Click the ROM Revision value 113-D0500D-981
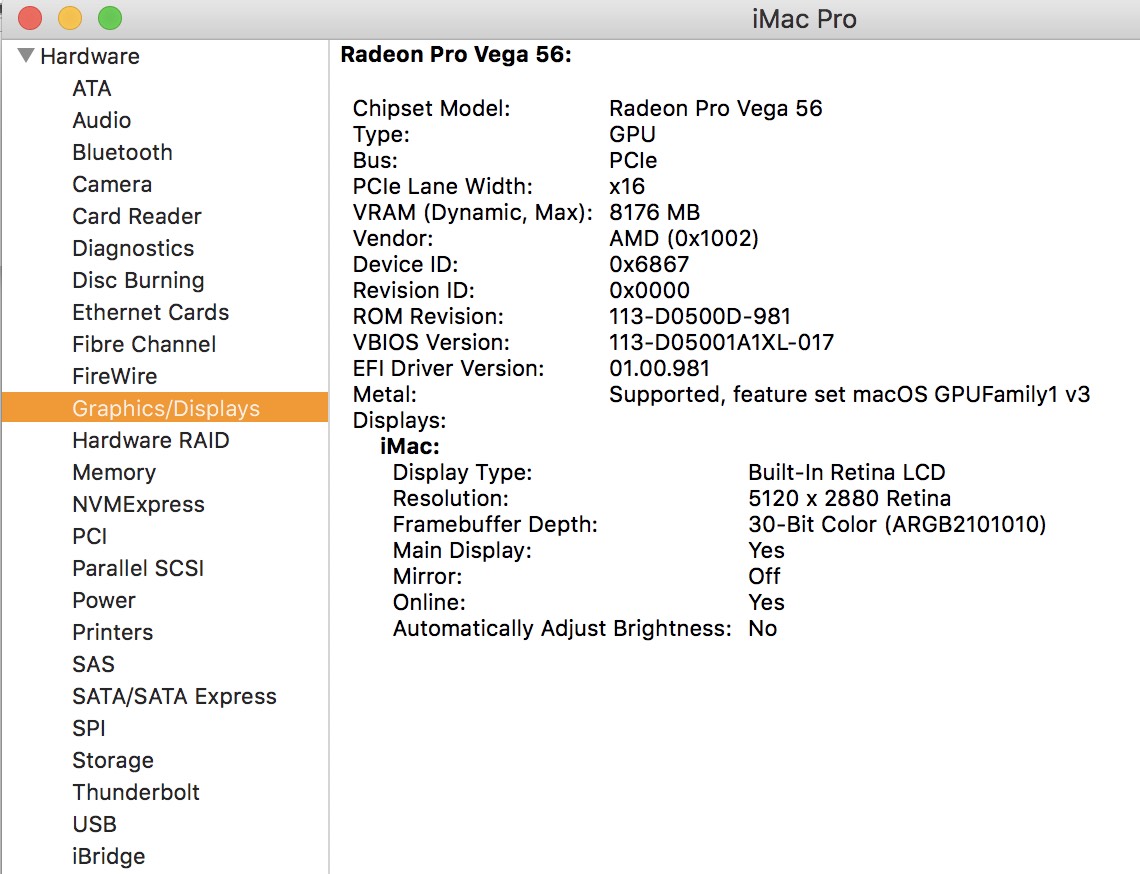Screen dimensions: 1140x874 [700, 316]
